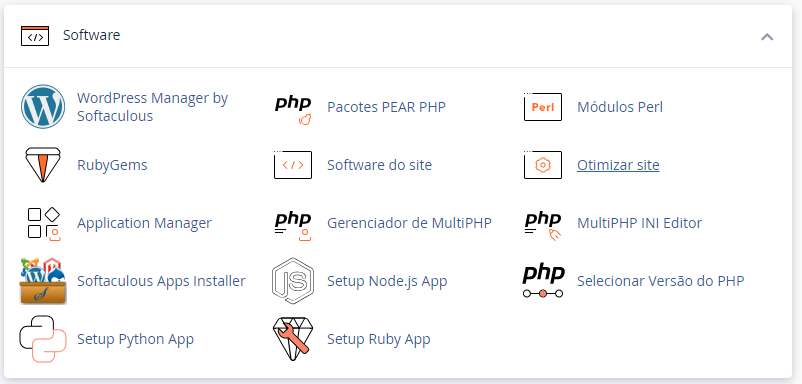Open the underlined Otimizar site link
This screenshot has height=384, width=802.
pyautogui.click(x=618, y=165)
